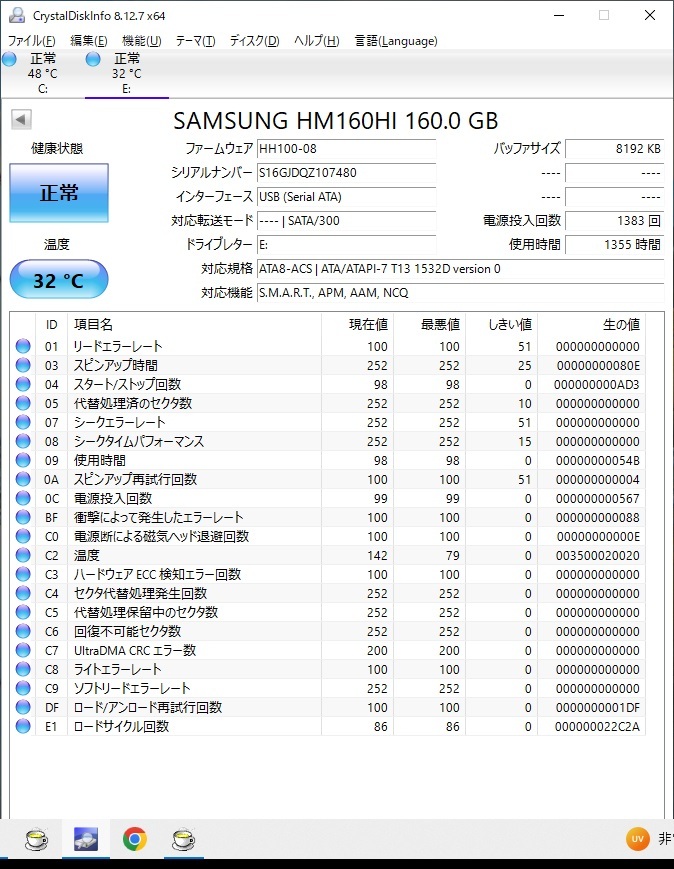Click the status orb for リードエラーレート
Viewport: 674px width, 869px height.
coord(23,346)
